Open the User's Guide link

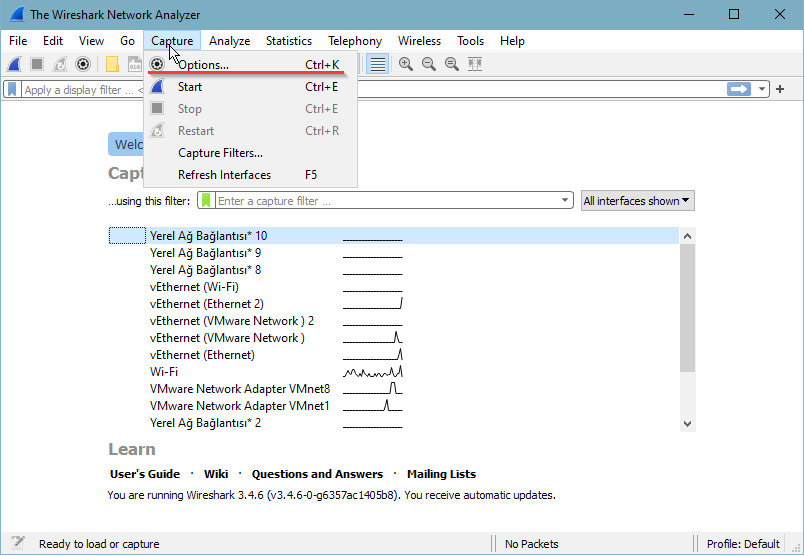pyautogui.click(x=145, y=474)
